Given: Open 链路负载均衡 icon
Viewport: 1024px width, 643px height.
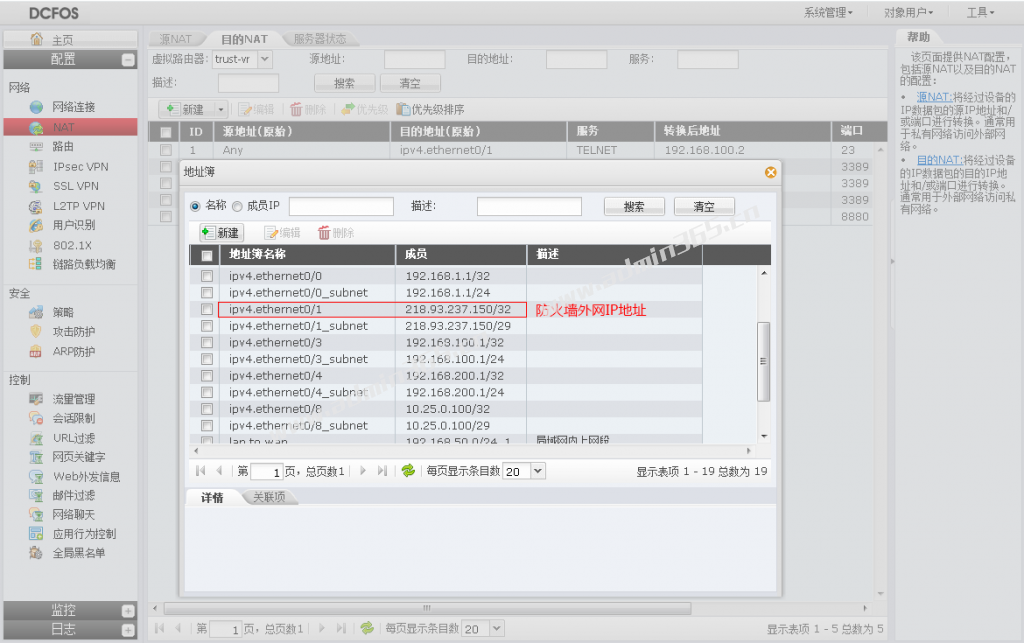Looking at the screenshot, I should point(36,264).
